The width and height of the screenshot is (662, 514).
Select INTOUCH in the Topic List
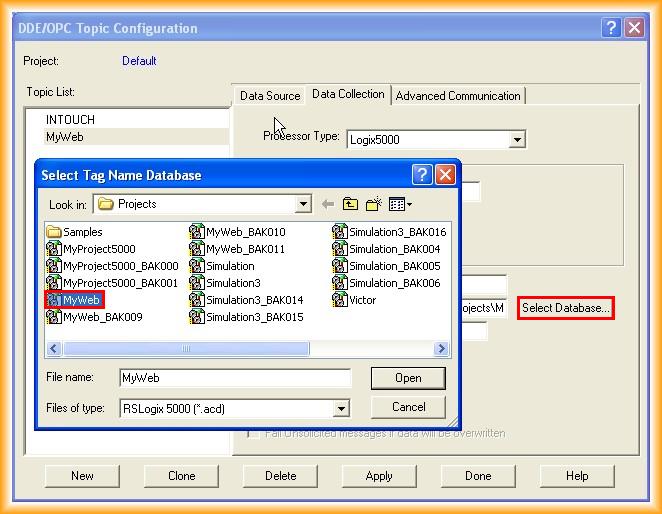coord(70,120)
